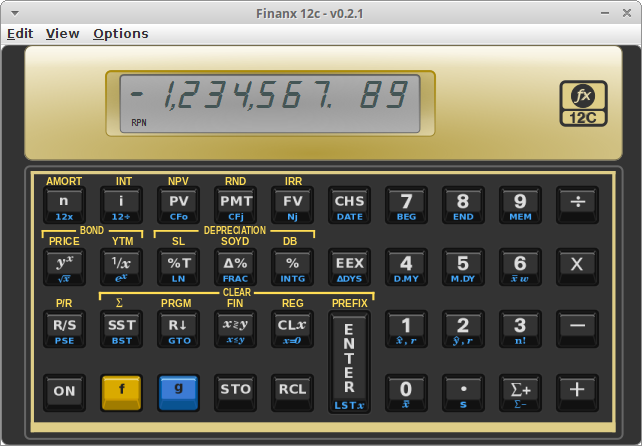This screenshot has height=446, width=642.
Task: Click the number 8 key
Action: click(x=463, y=205)
